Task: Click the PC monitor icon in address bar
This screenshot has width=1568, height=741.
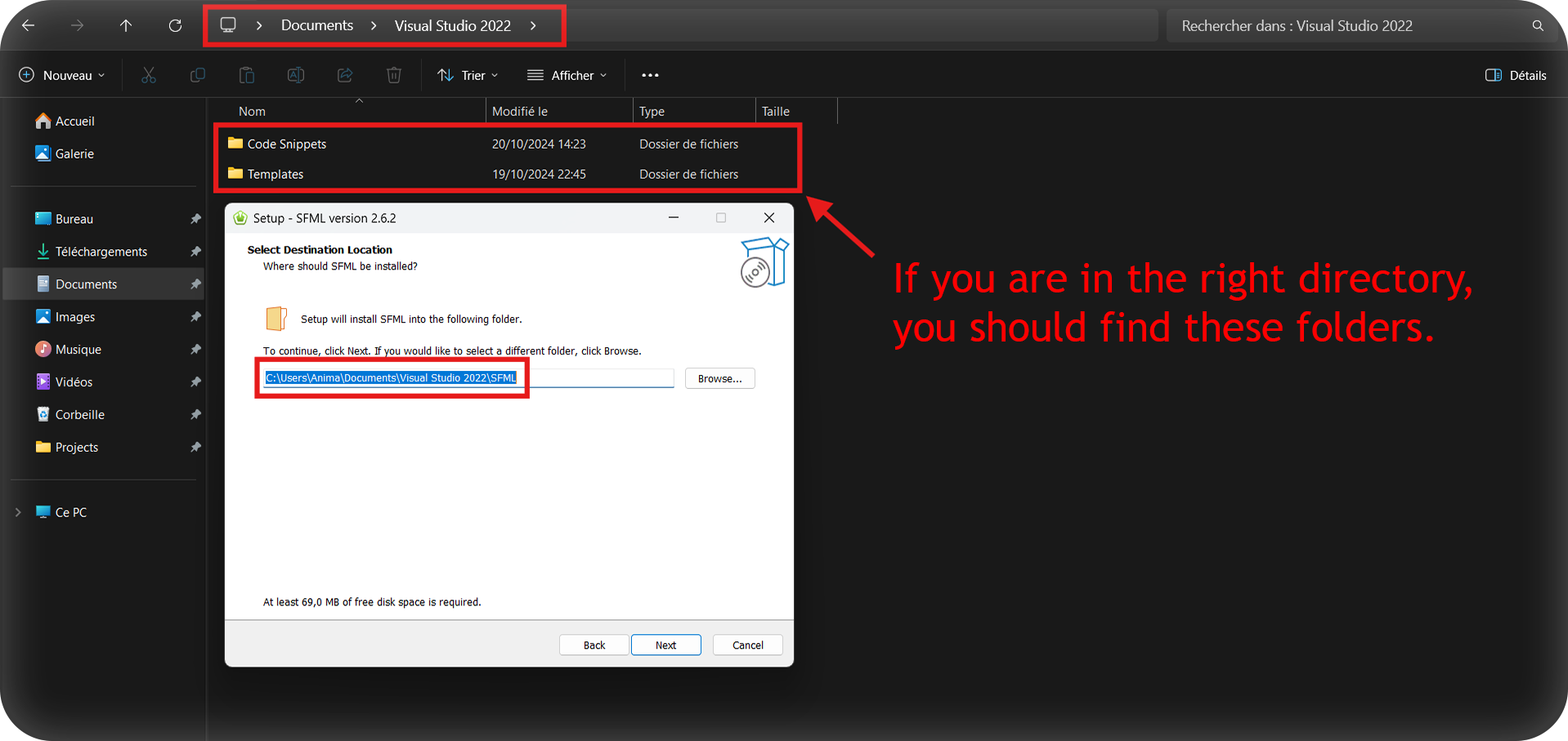Action: 228,25
